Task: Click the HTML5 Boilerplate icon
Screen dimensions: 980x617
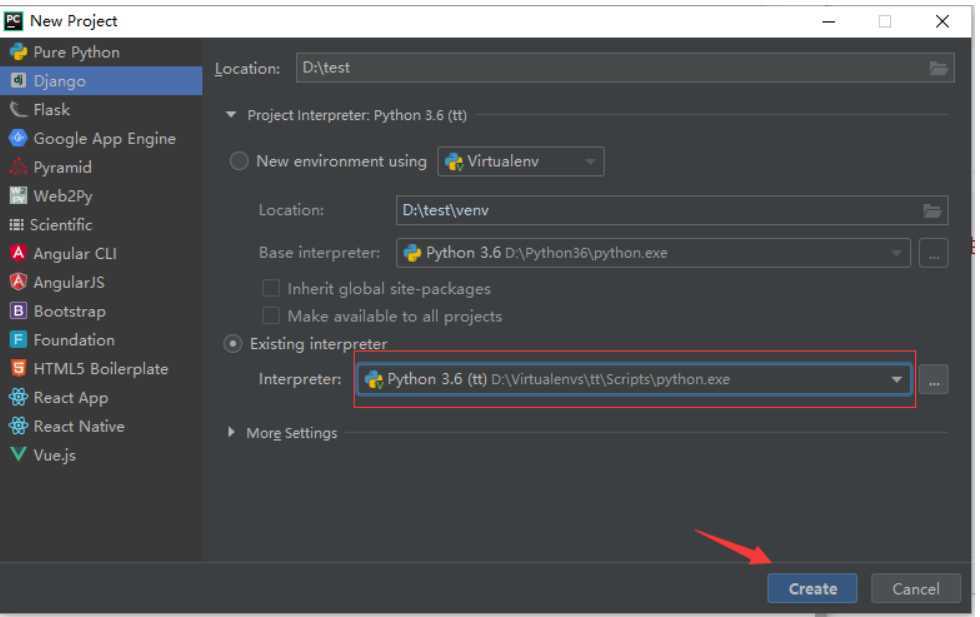Action: coord(18,368)
